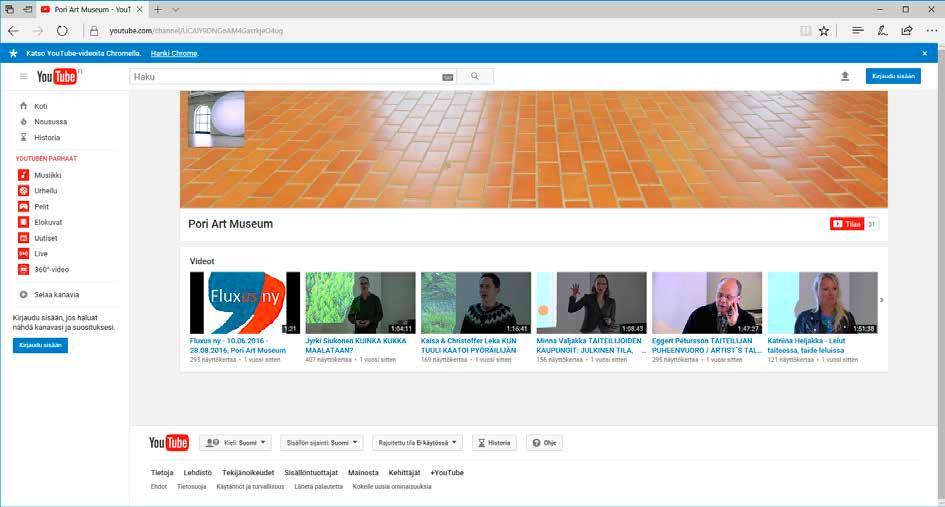Select Urheilu channel icon

coord(24,191)
